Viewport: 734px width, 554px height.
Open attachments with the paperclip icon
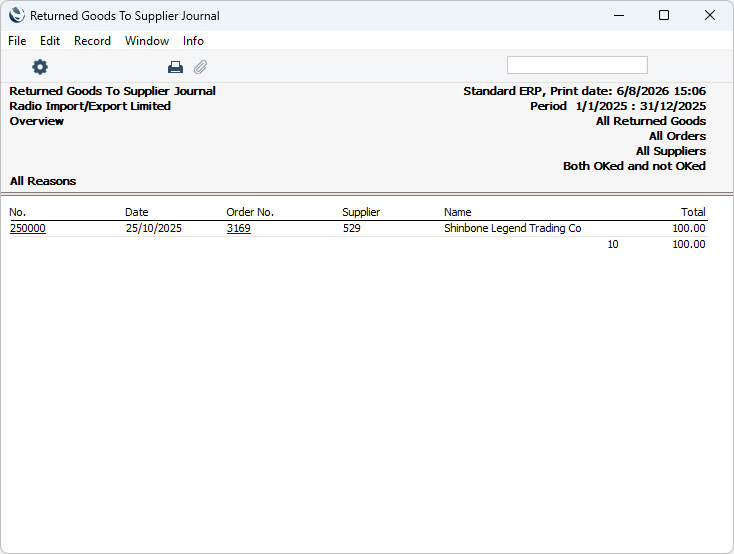pyautogui.click(x=200, y=67)
